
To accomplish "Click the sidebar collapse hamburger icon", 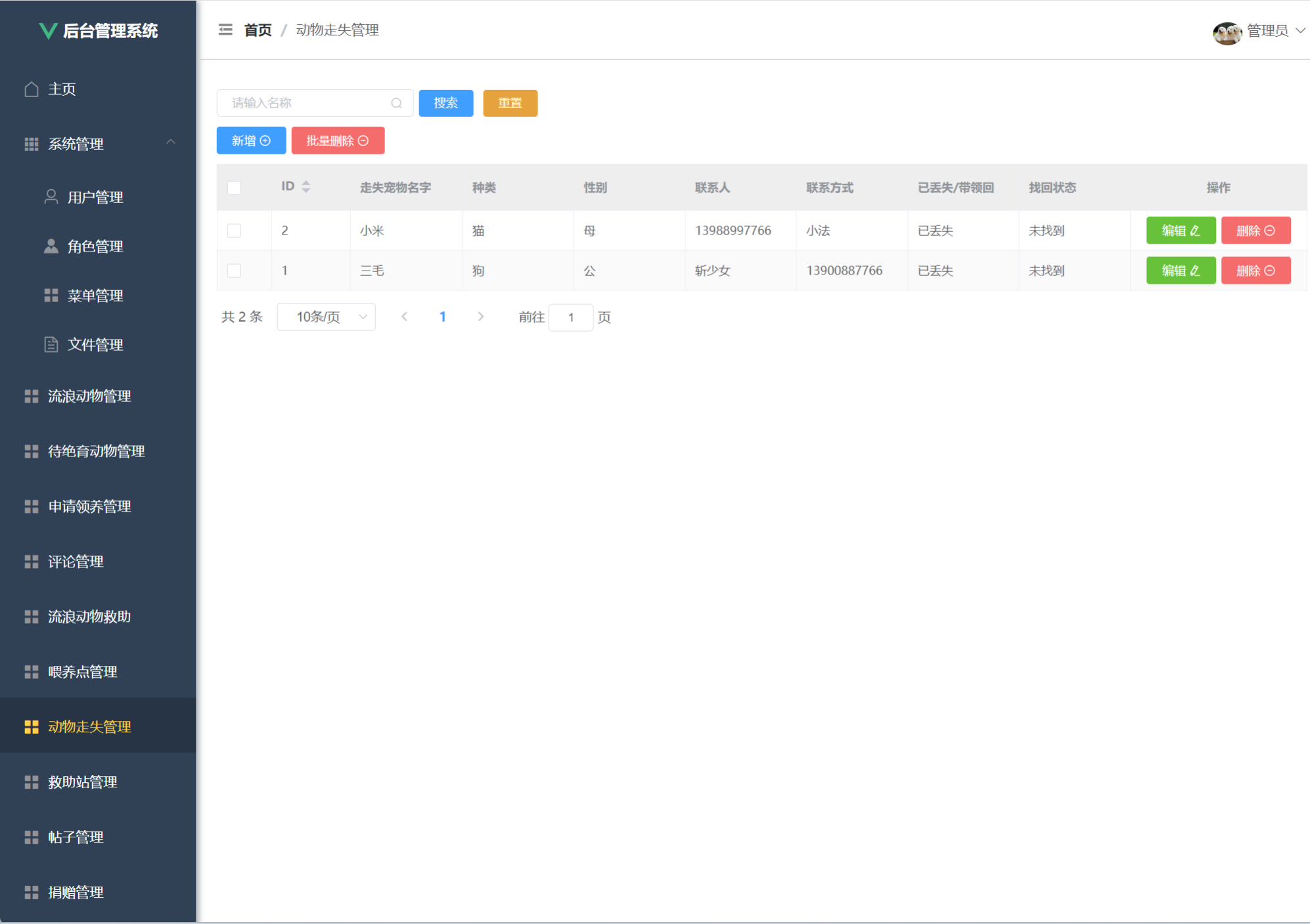I will [x=225, y=30].
